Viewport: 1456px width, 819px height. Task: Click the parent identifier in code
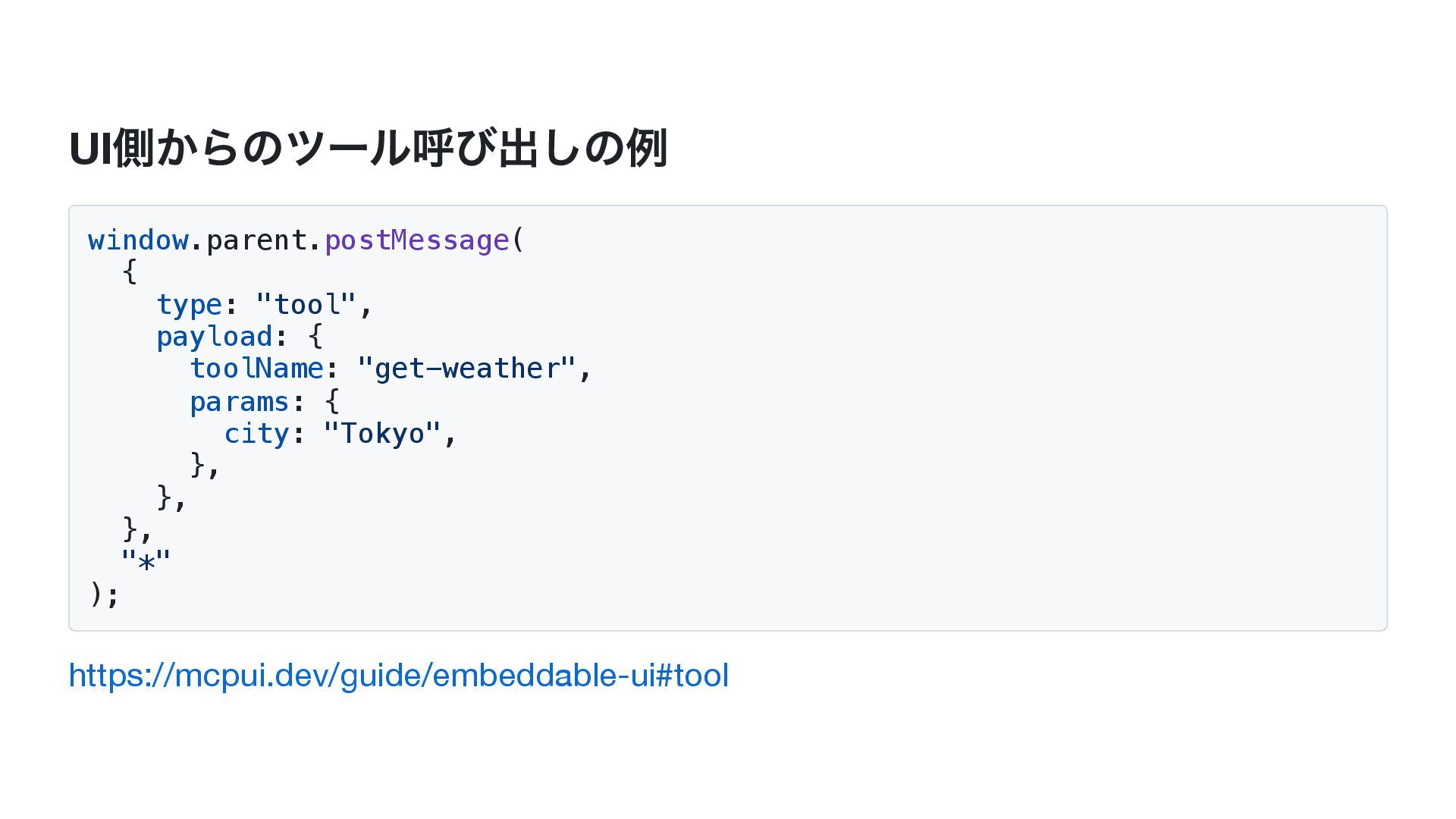pos(256,240)
